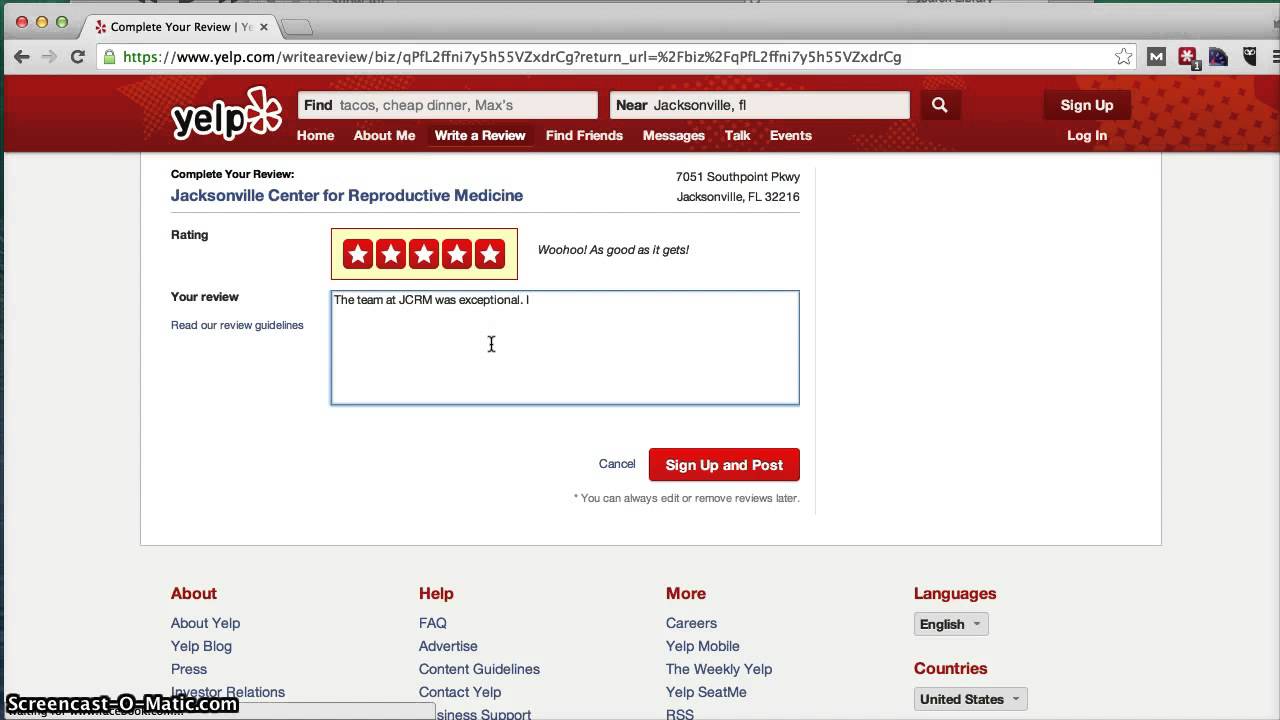Open the RSS footer link
Screen dimensions: 1280x720
pyautogui.click(x=680, y=714)
